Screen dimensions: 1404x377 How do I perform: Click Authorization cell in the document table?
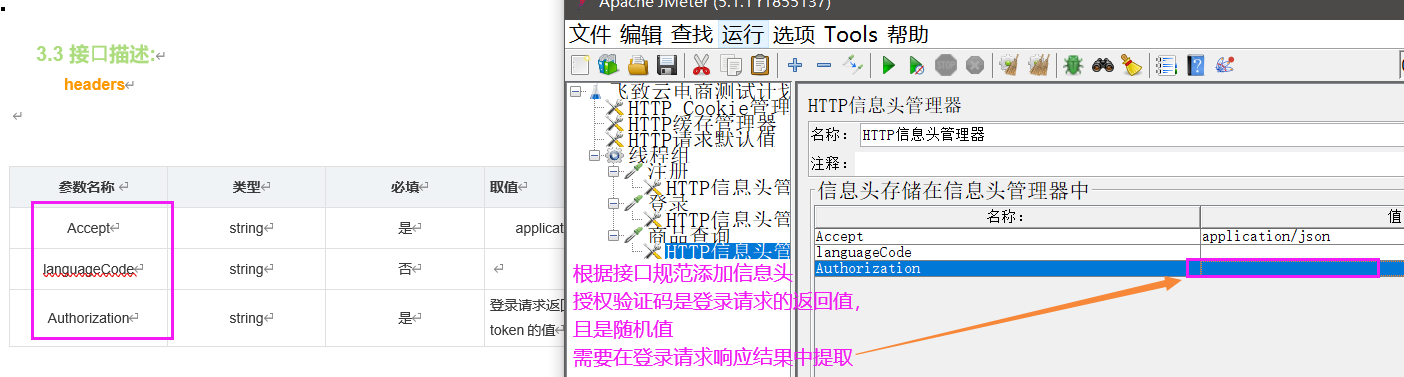coord(89,318)
